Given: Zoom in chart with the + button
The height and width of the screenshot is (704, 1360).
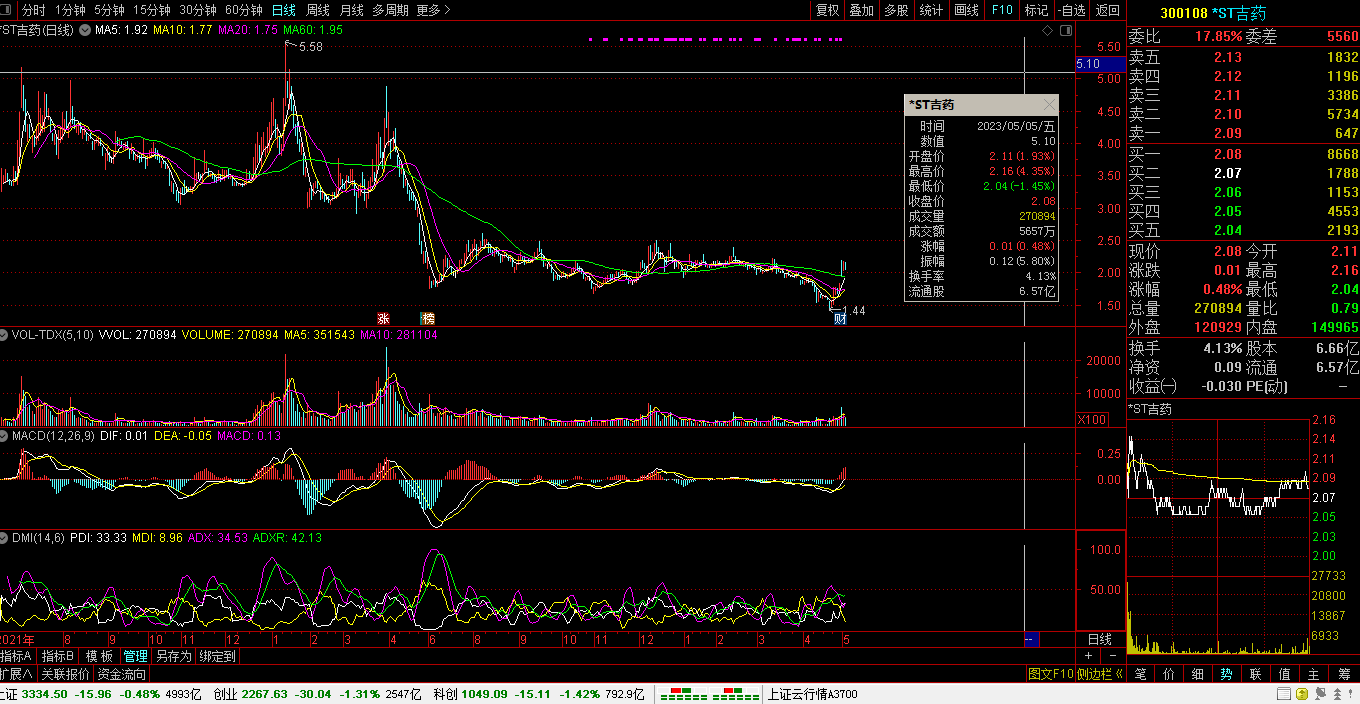Looking at the screenshot, I should tap(1088, 655).
